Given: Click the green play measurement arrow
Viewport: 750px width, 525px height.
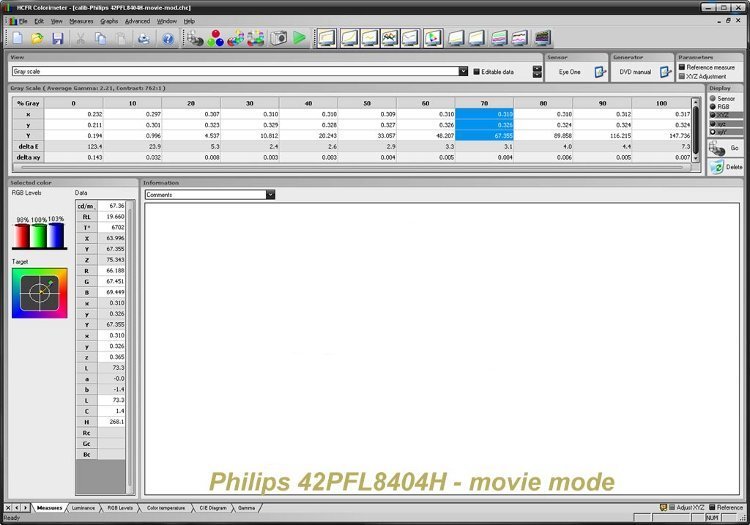Looking at the screenshot, I should (299, 38).
